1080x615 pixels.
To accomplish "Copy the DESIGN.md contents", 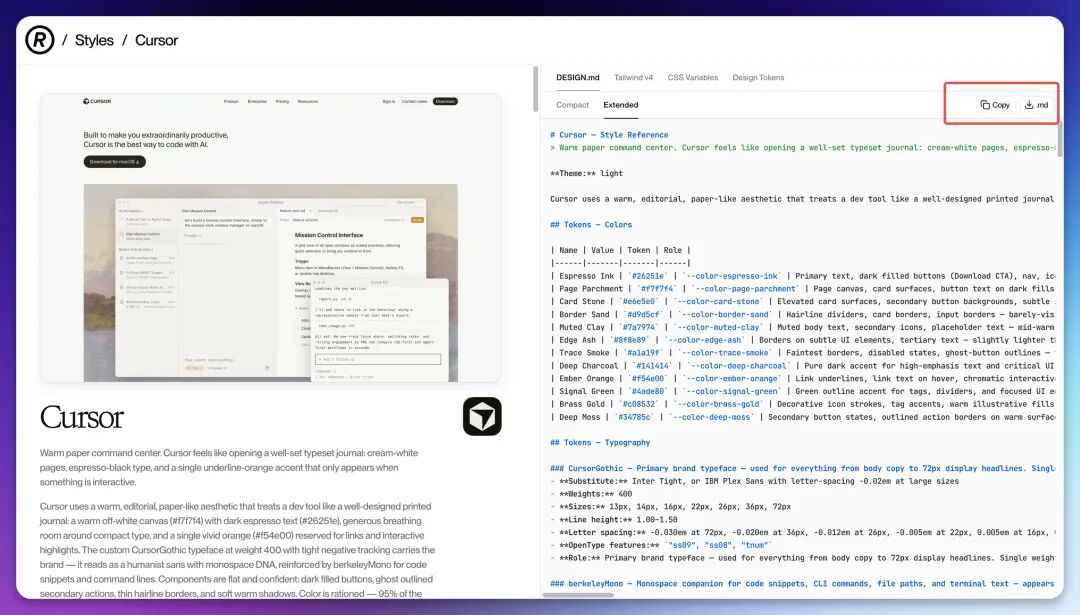I will pyautogui.click(x=995, y=105).
